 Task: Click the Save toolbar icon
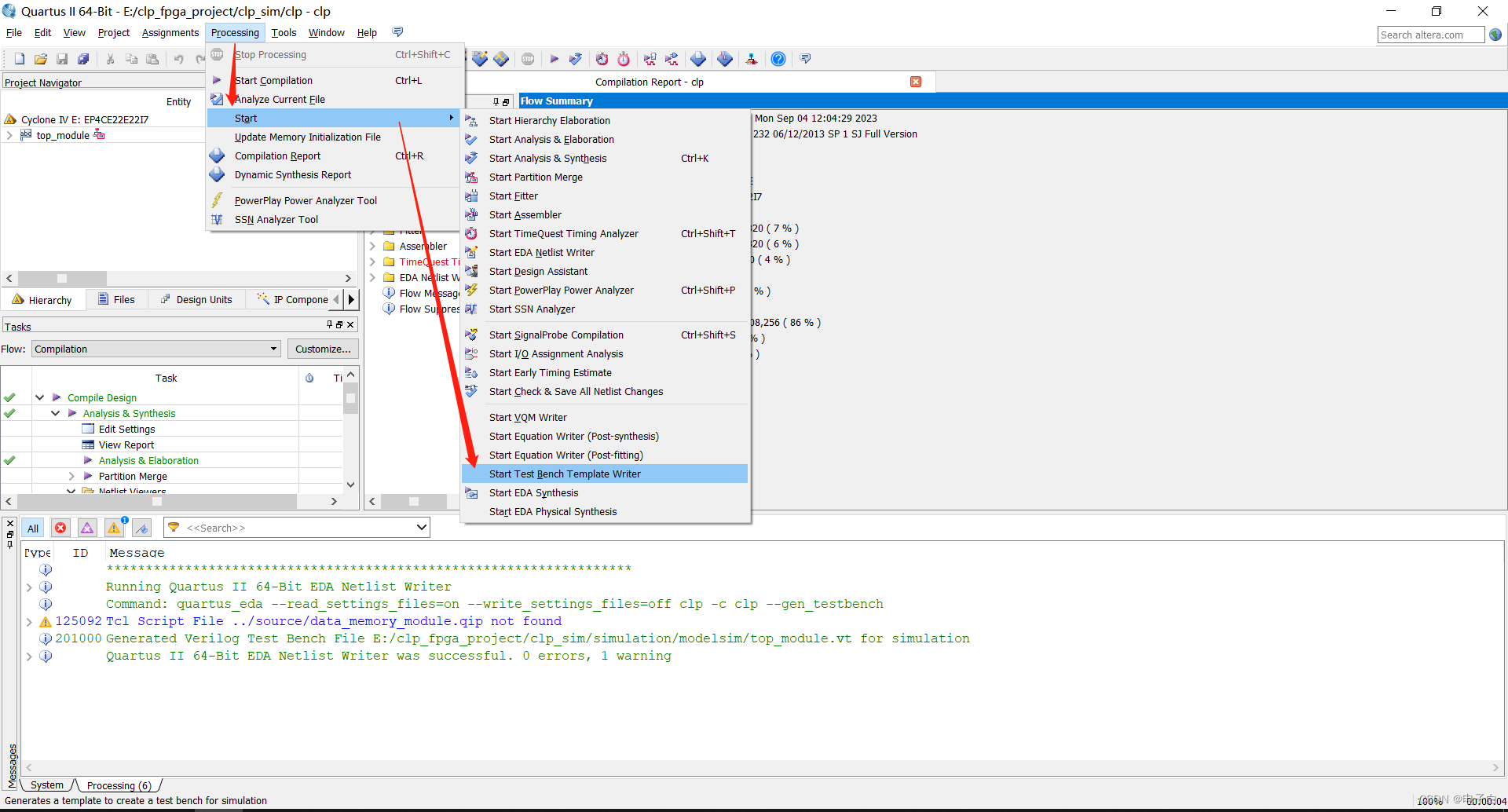point(62,59)
